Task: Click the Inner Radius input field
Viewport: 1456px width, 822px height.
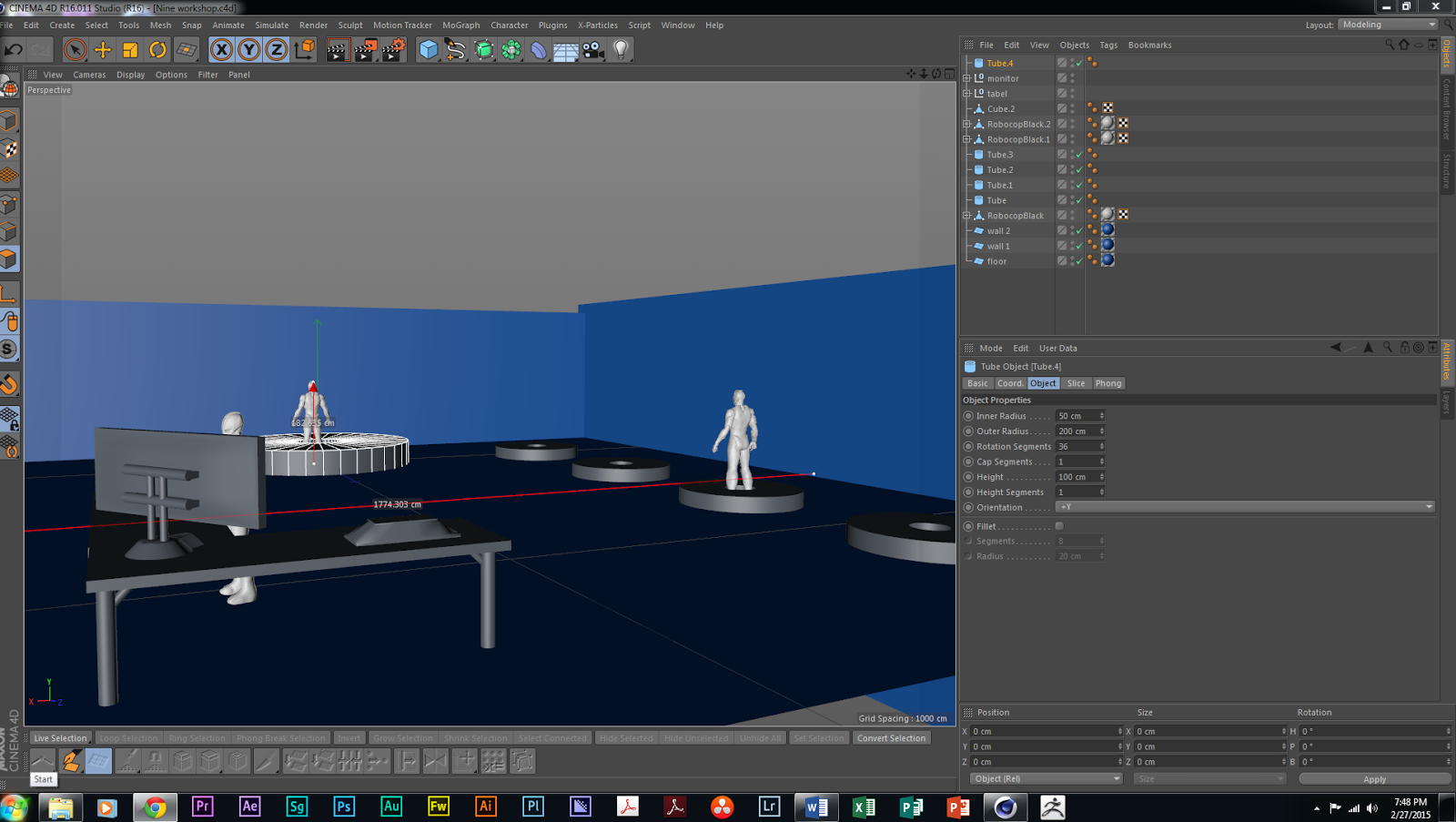Action: [1077, 416]
